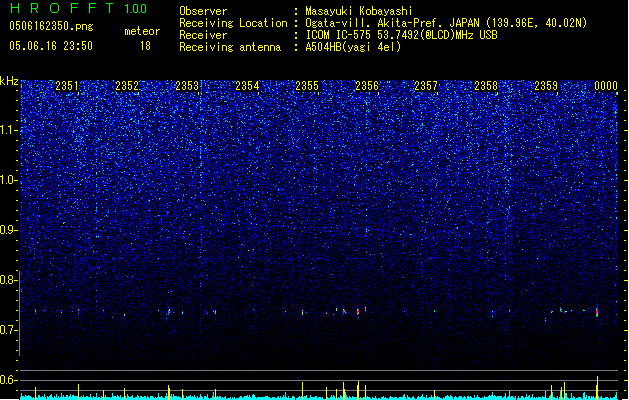Click the red meteor echo just before 0000
Screen dimensions: 629x400
point(597,312)
